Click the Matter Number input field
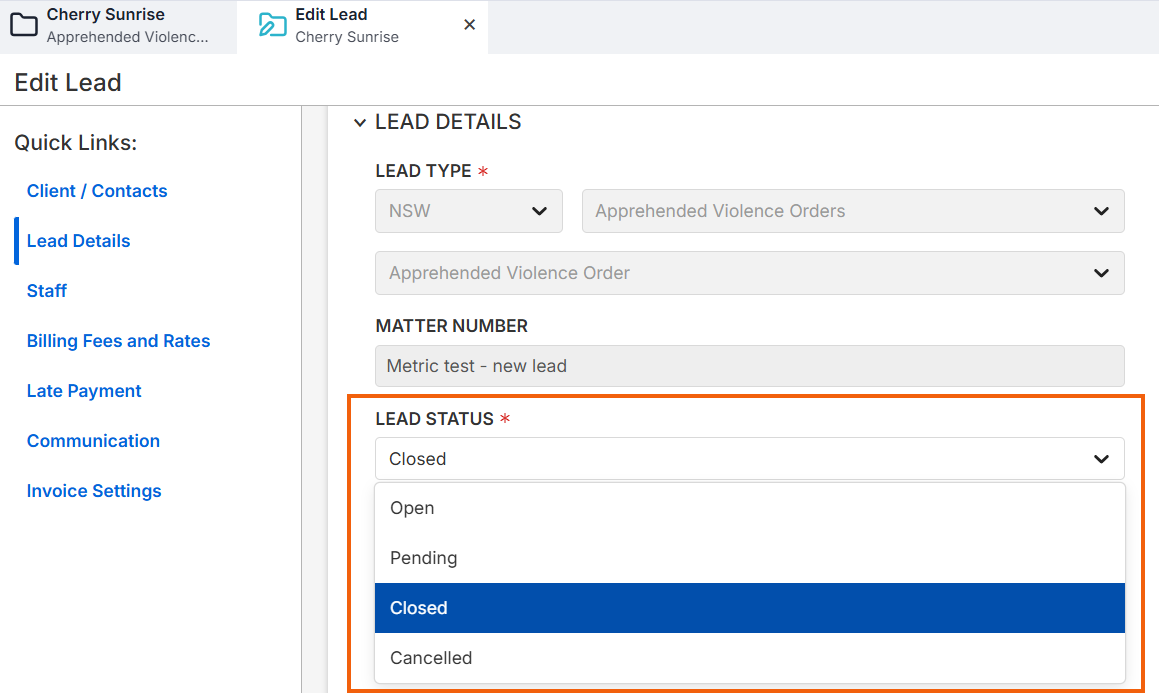This screenshot has width=1159, height=693. 749,366
